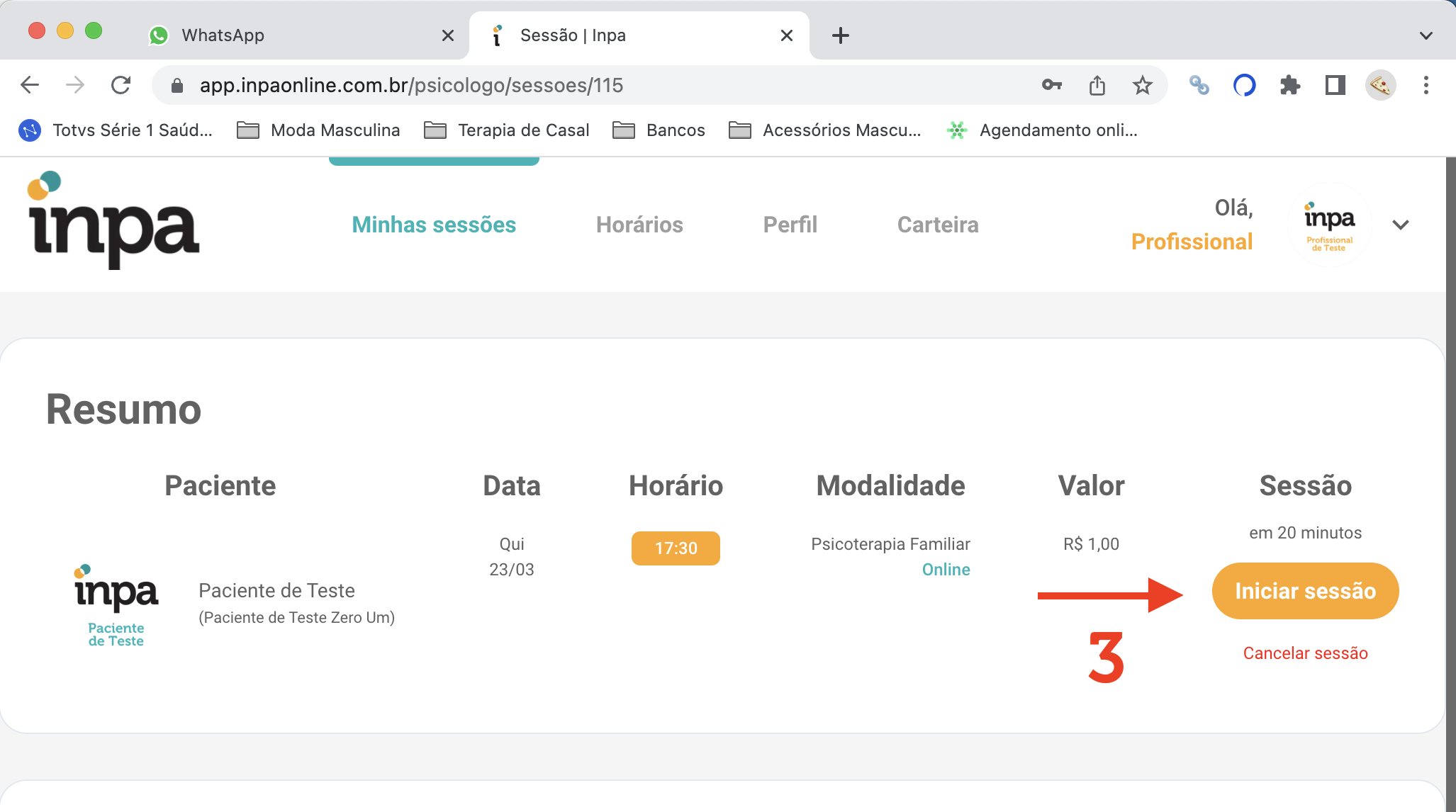View site security lock info
The width and height of the screenshot is (1456, 812).
[x=177, y=86]
